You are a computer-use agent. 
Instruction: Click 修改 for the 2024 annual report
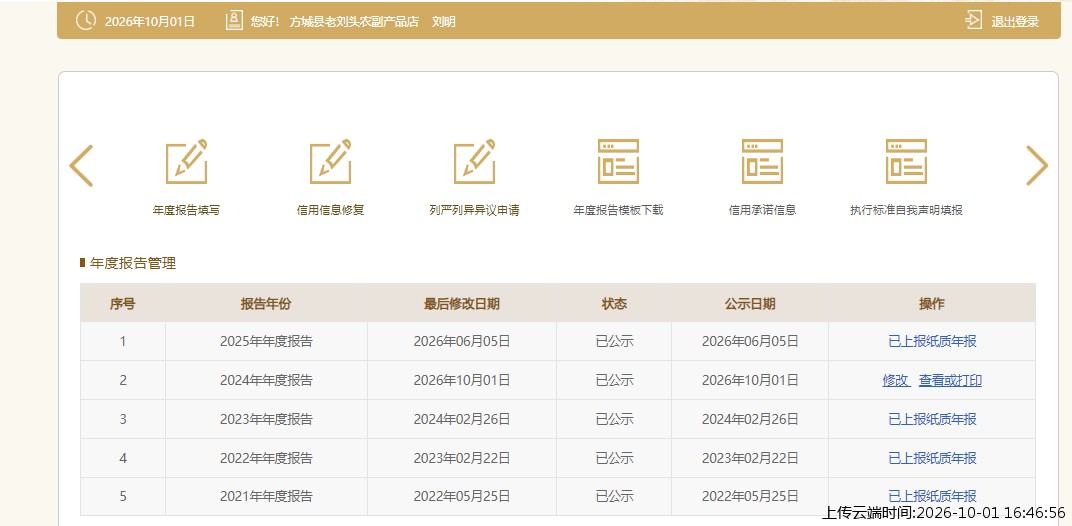click(x=896, y=380)
